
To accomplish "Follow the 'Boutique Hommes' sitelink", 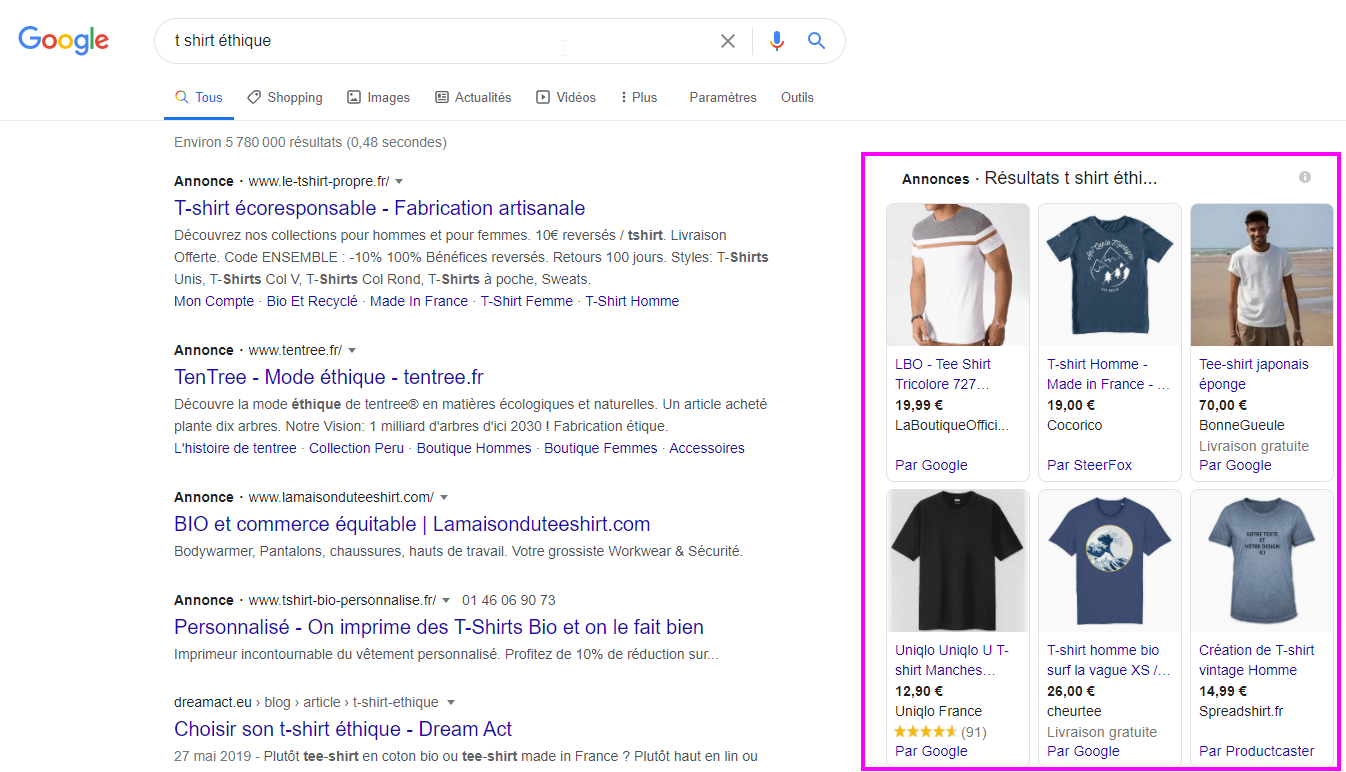I will pos(474,448).
